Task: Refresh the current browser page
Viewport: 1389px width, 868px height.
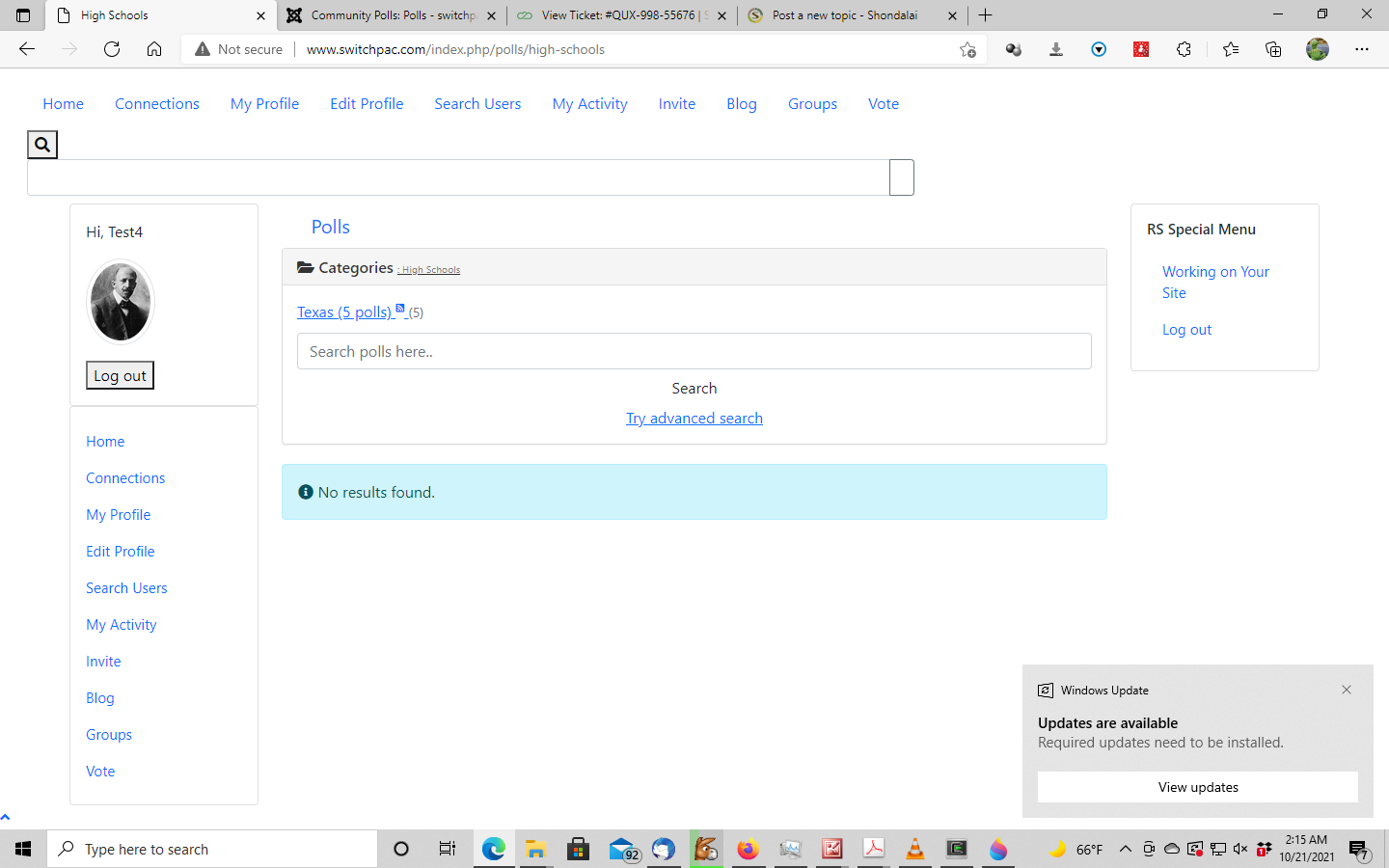Action: pyautogui.click(x=112, y=49)
